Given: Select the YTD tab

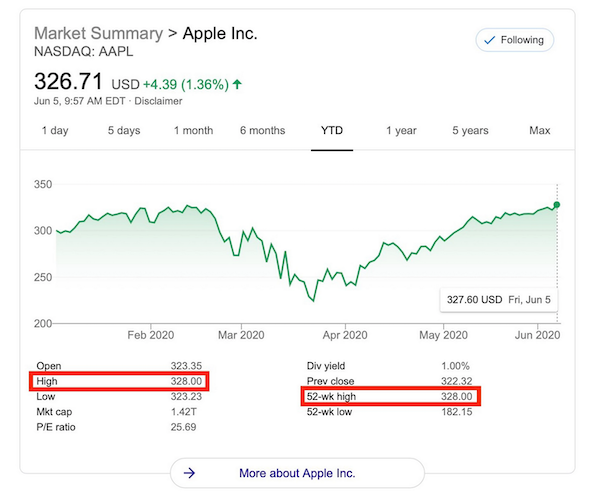Looking at the screenshot, I should 333,131.
